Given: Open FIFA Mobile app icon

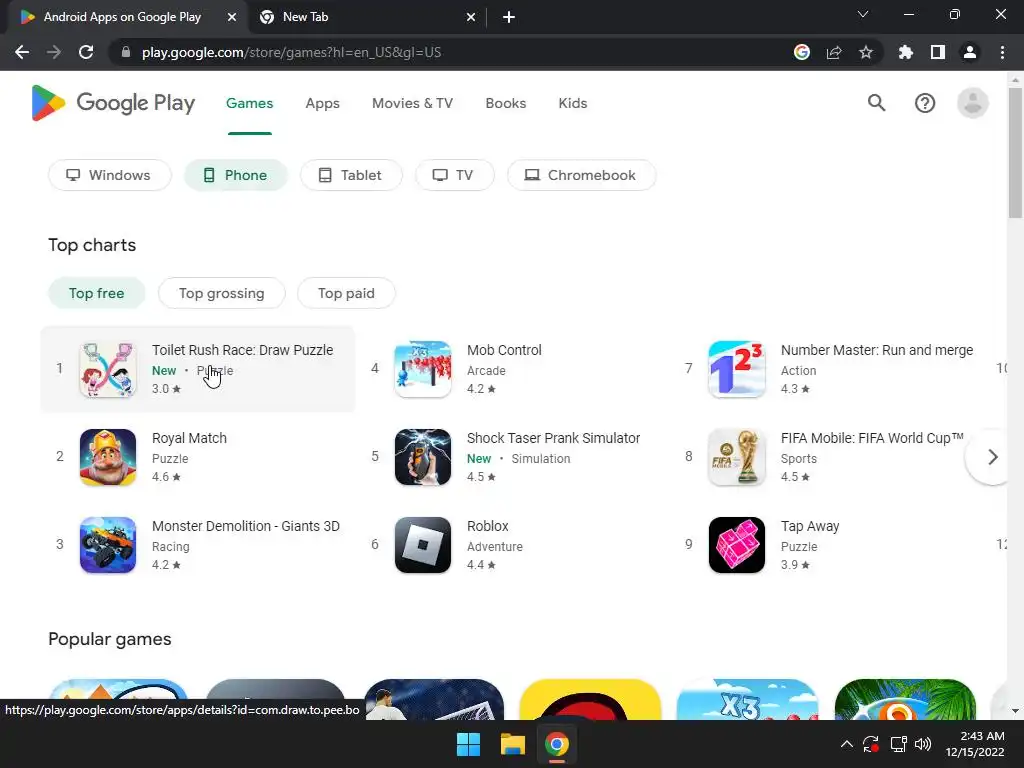Looking at the screenshot, I should tap(737, 457).
